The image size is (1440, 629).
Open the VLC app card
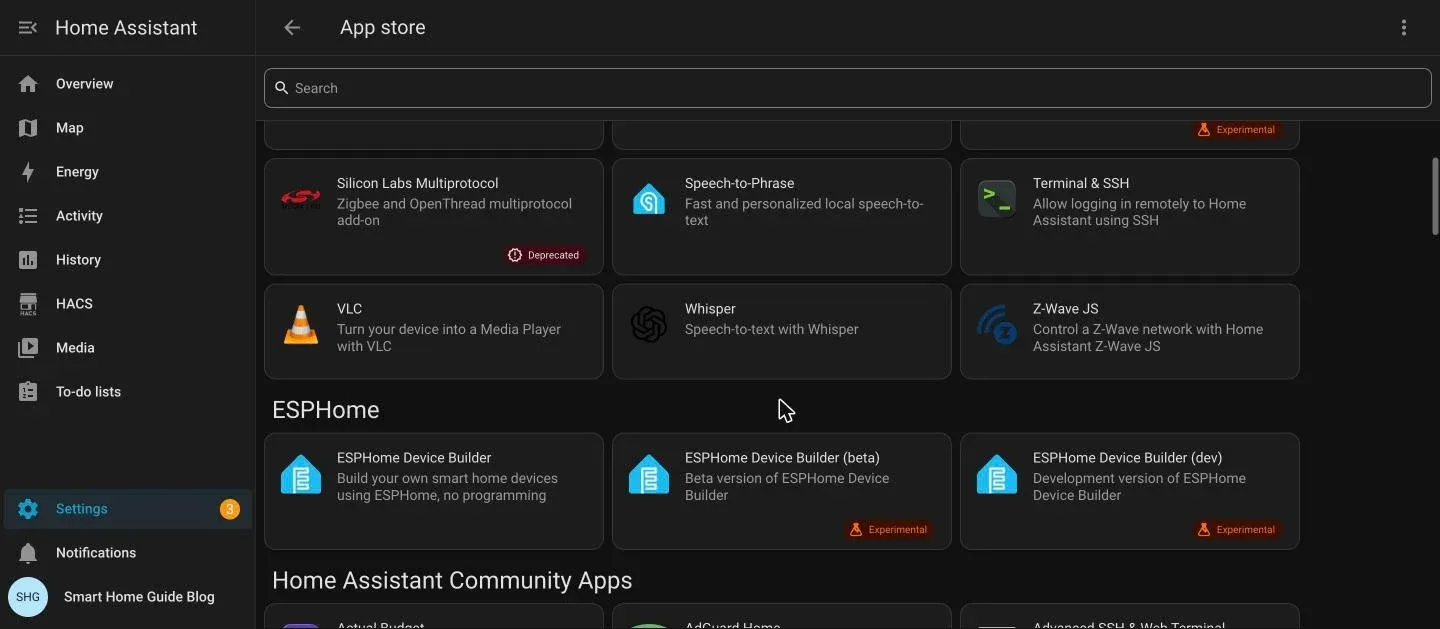pos(434,332)
